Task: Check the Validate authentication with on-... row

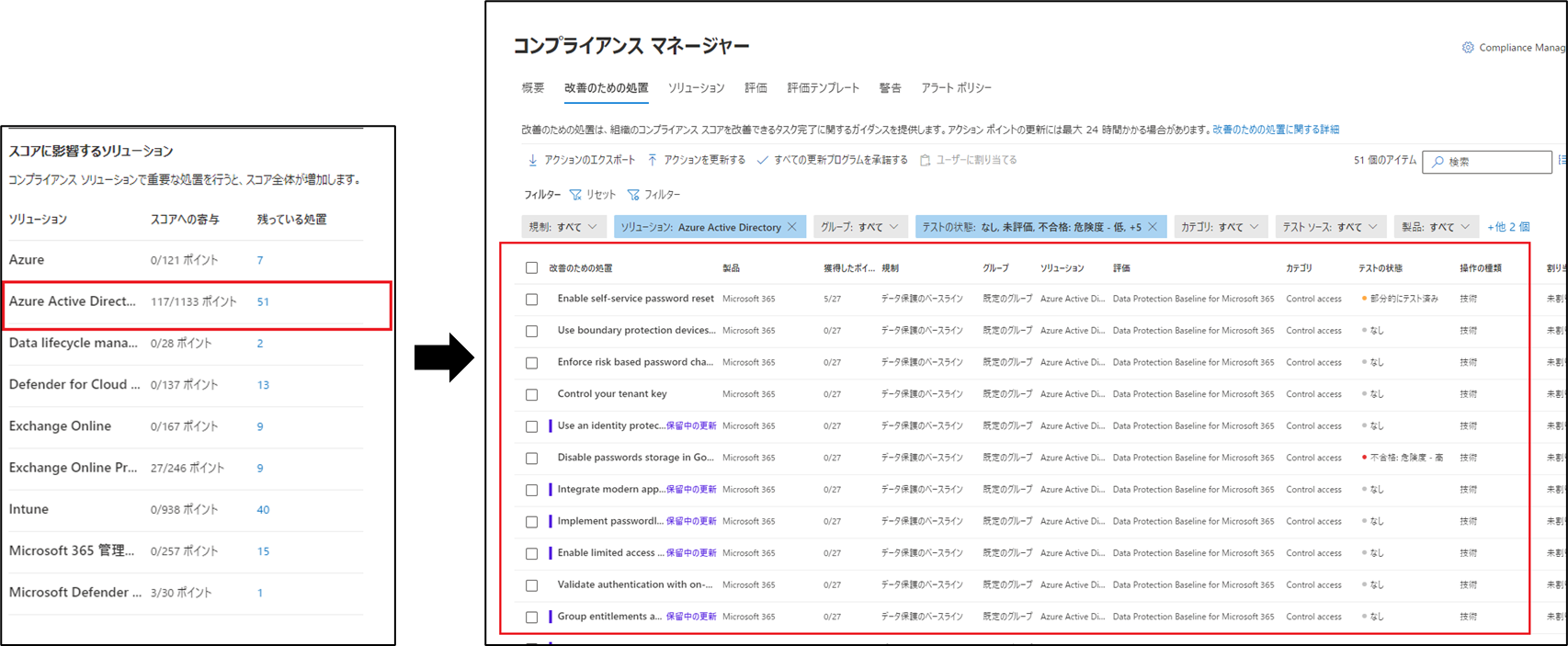Action: coord(531,585)
